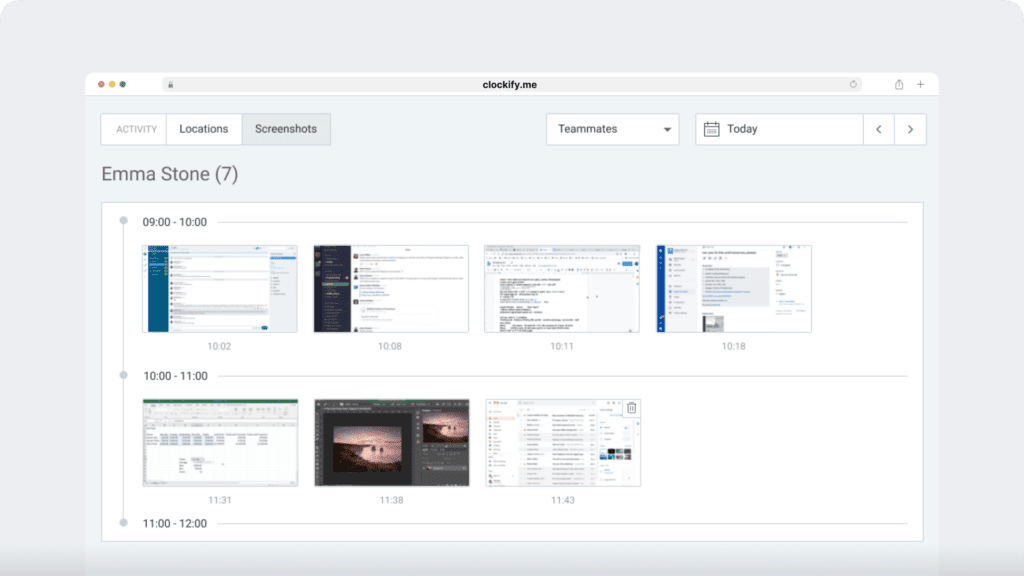This screenshot has height=576, width=1024.
Task: Open the calendar icon in date picker
Action: pos(710,129)
